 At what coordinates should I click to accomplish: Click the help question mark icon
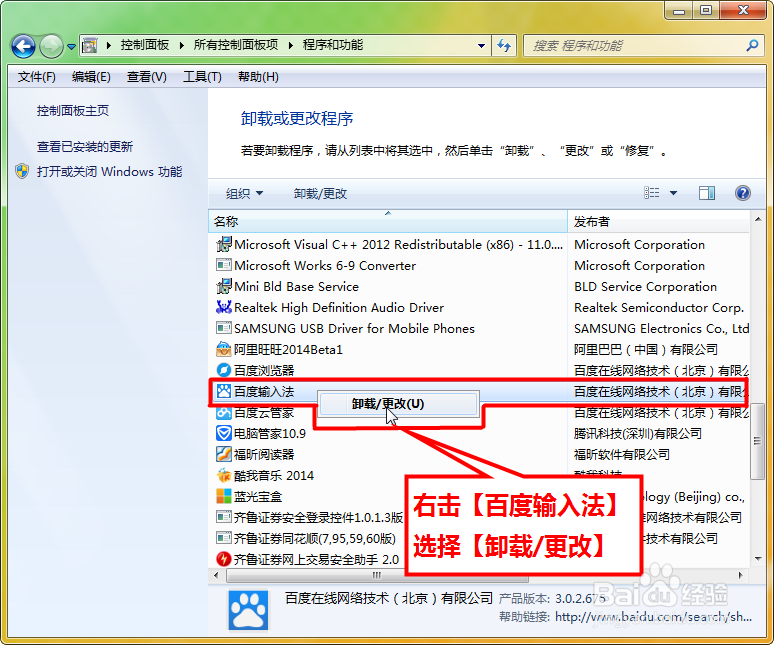pos(742,193)
